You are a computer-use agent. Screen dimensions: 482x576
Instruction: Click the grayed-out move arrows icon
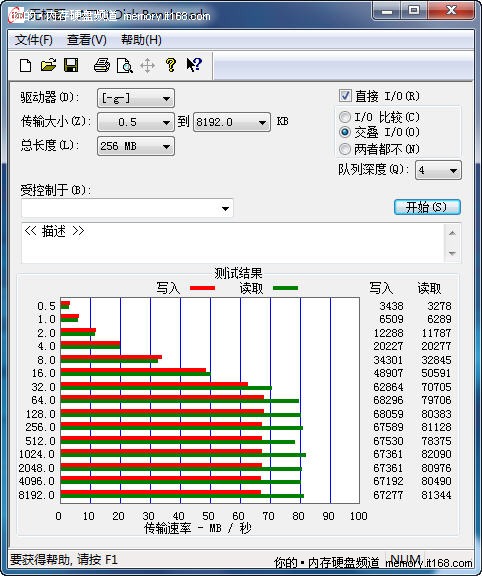[x=147, y=66]
